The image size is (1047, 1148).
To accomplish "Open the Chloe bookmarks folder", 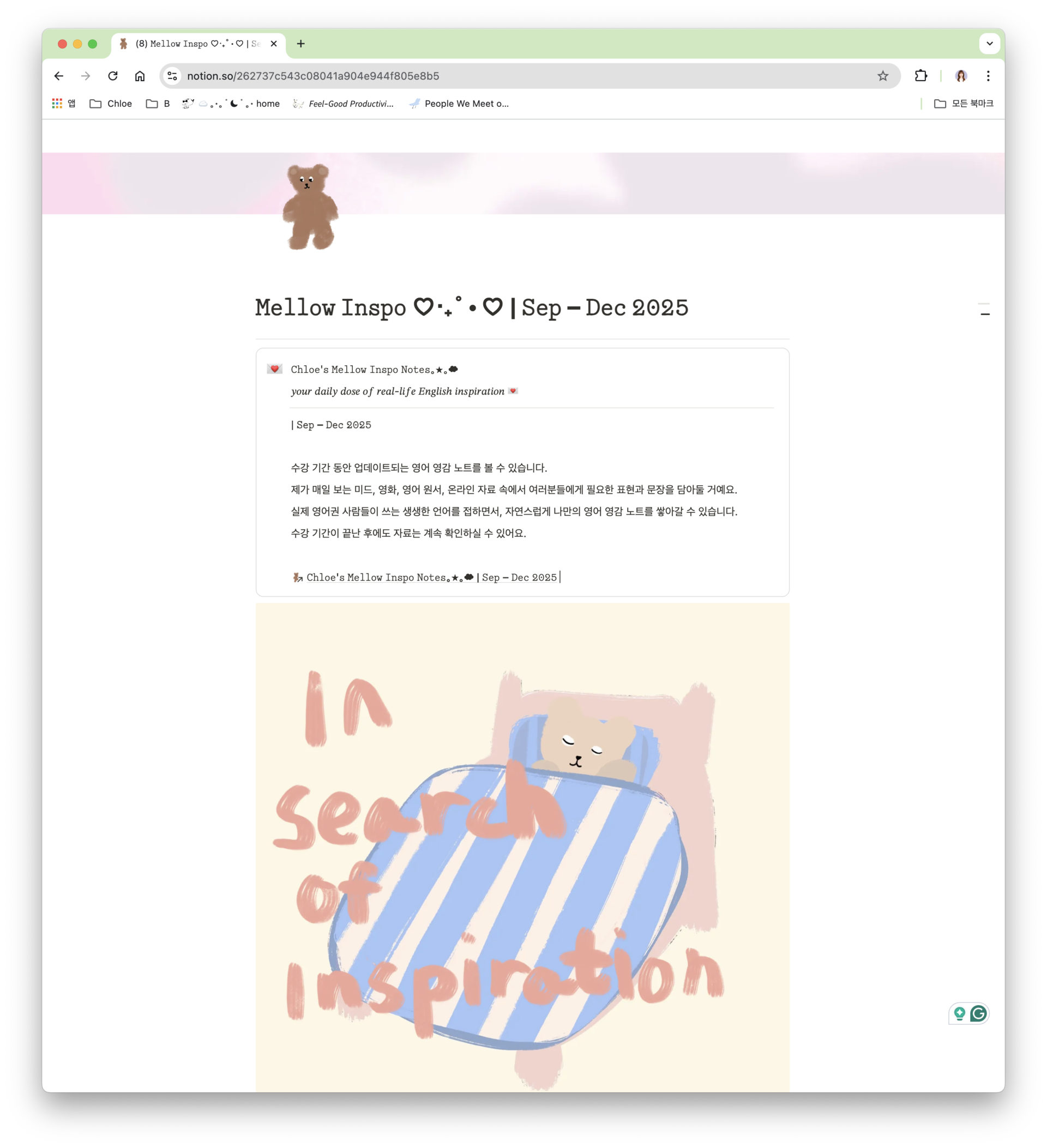I will 111,104.
